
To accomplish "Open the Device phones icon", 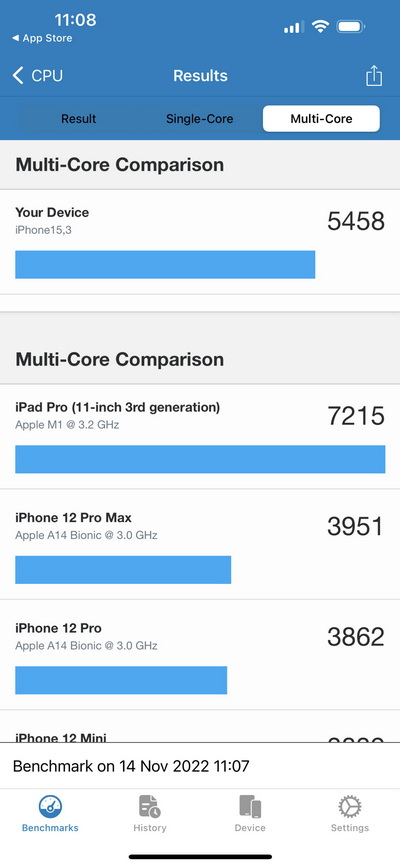I will pyautogui.click(x=250, y=807).
